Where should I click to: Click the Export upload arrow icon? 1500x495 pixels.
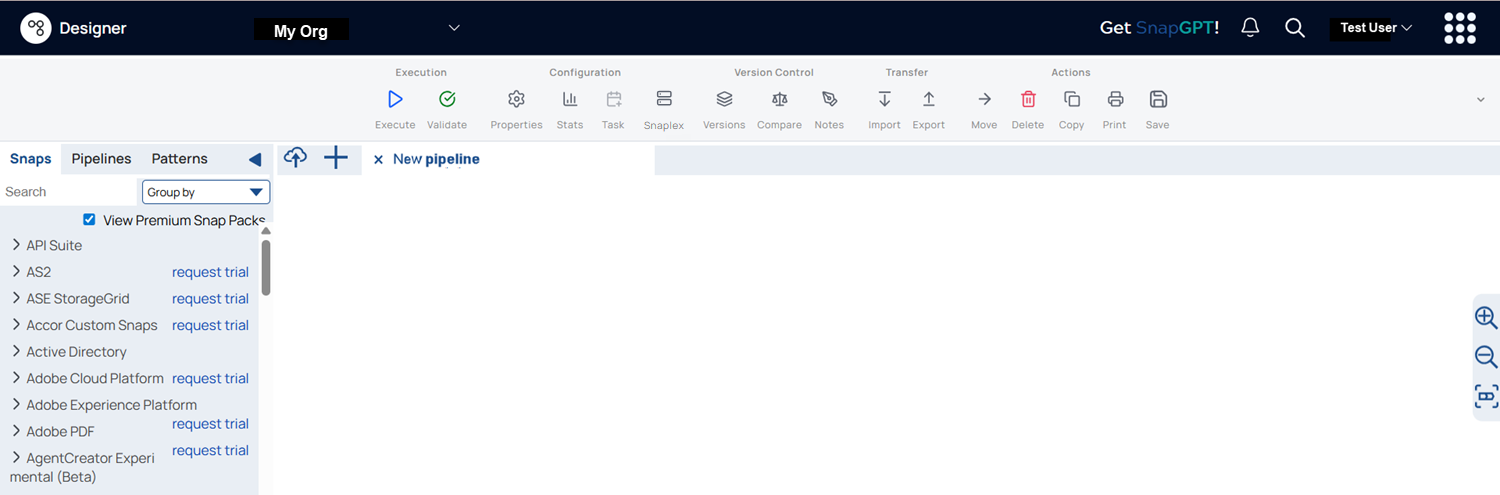coord(928,99)
